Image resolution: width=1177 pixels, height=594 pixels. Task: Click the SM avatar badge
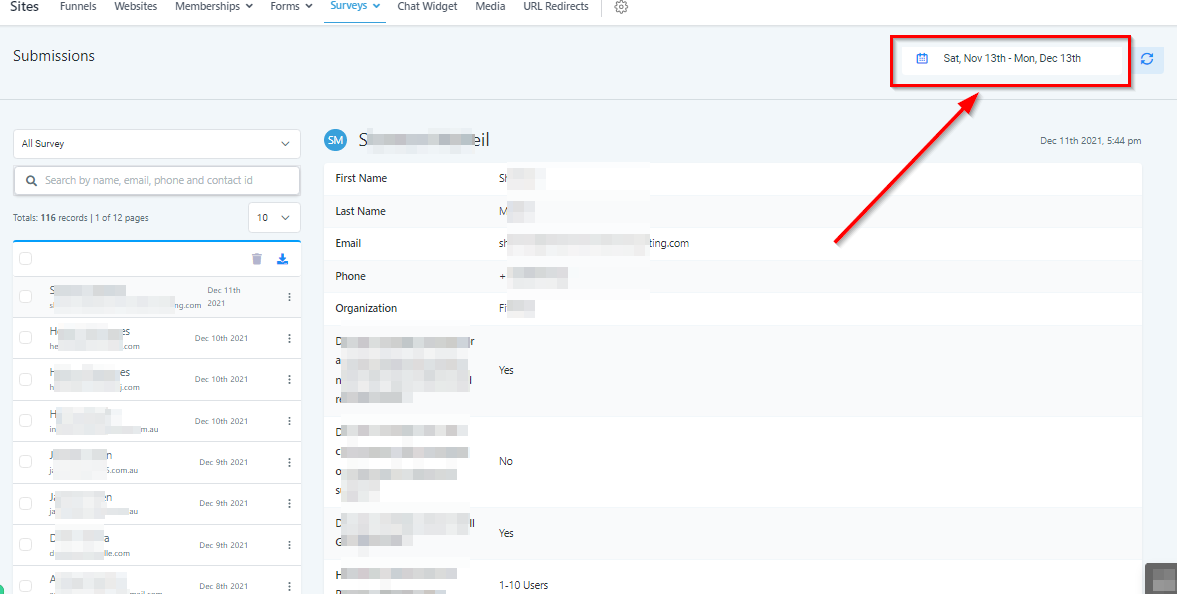[335, 141]
